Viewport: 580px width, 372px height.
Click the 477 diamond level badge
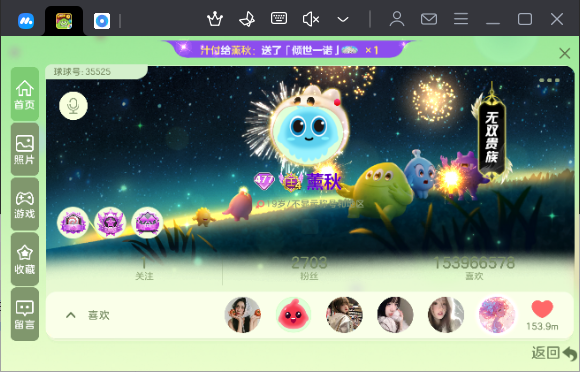(264, 181)
